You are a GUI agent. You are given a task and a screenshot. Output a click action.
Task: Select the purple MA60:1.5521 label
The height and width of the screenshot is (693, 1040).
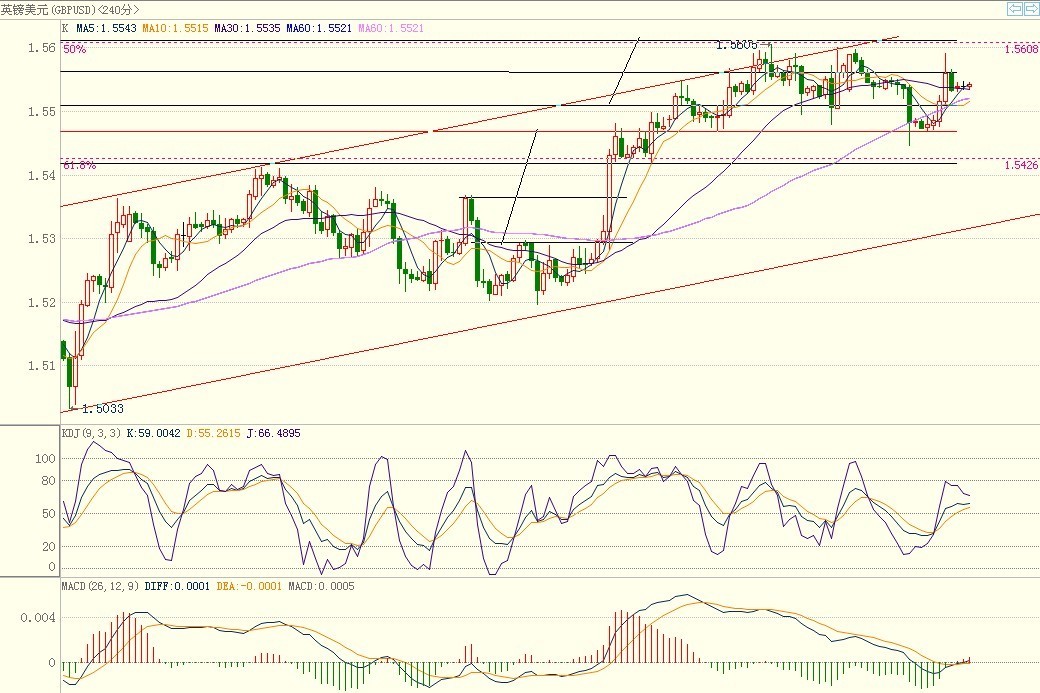pyautogui.click(x=391, y=28)
